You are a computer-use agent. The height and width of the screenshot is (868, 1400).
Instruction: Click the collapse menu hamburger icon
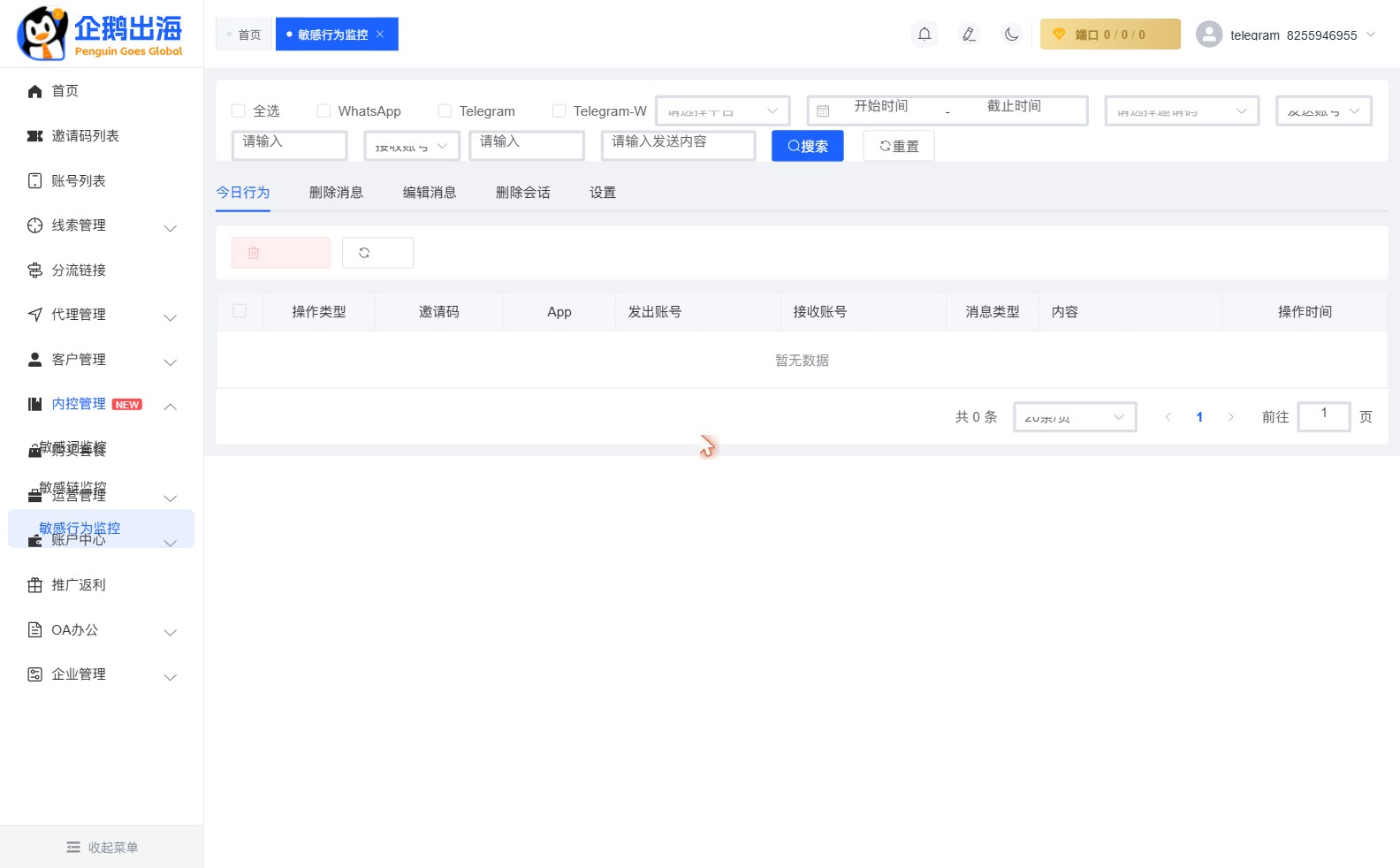[73, 848]
